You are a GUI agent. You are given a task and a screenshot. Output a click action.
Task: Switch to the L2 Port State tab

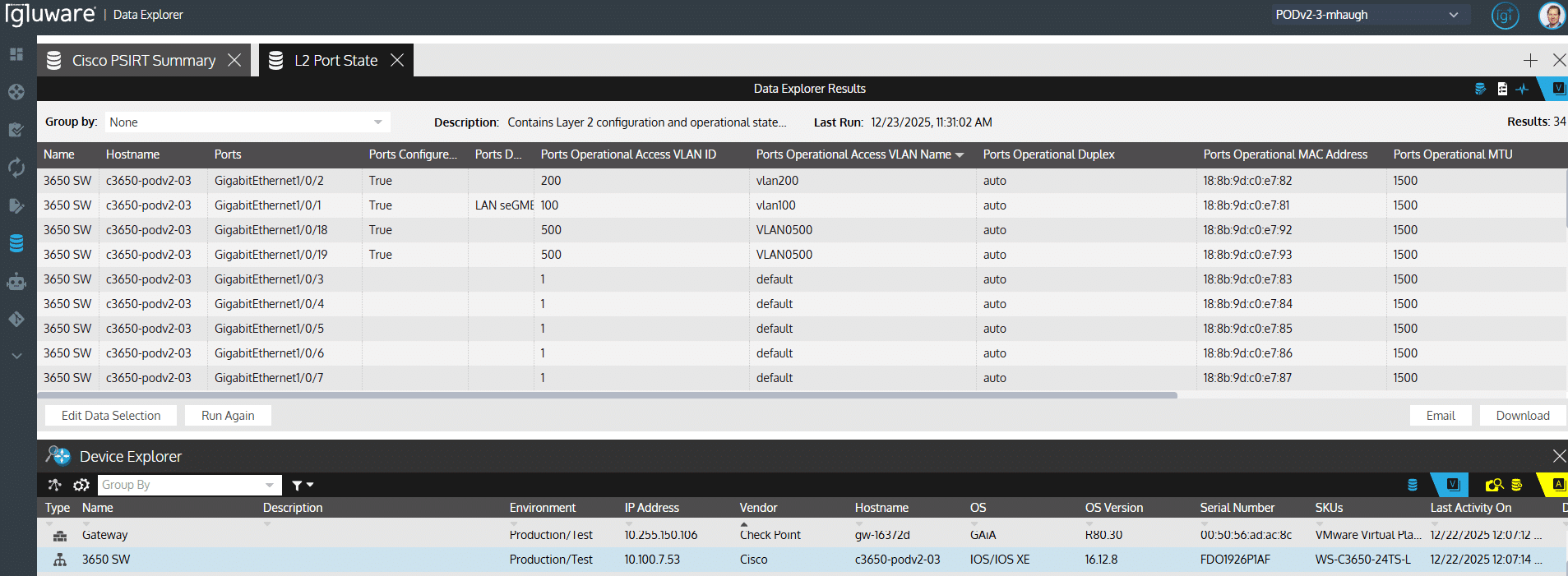click(x=335, y=60)
